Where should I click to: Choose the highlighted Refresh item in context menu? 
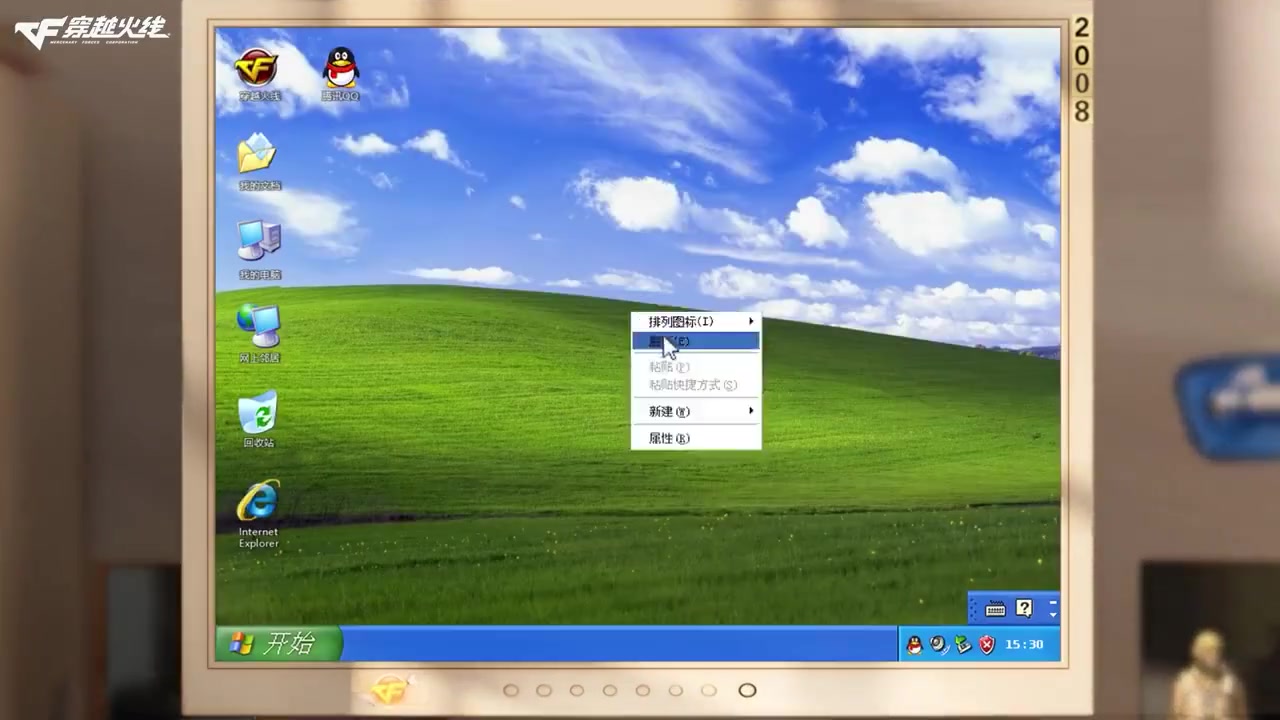point(696,341)
